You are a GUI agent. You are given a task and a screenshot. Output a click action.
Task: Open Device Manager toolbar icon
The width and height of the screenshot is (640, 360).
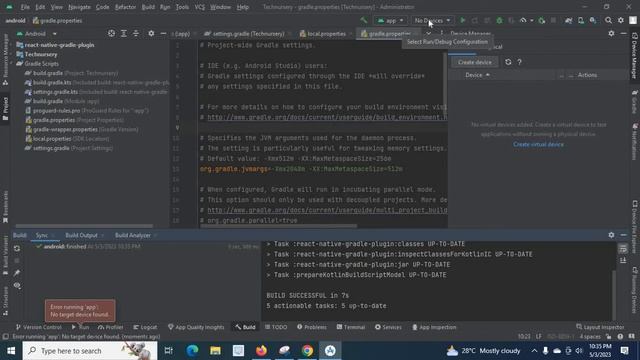pyautogui.click(x=581, y=20)
